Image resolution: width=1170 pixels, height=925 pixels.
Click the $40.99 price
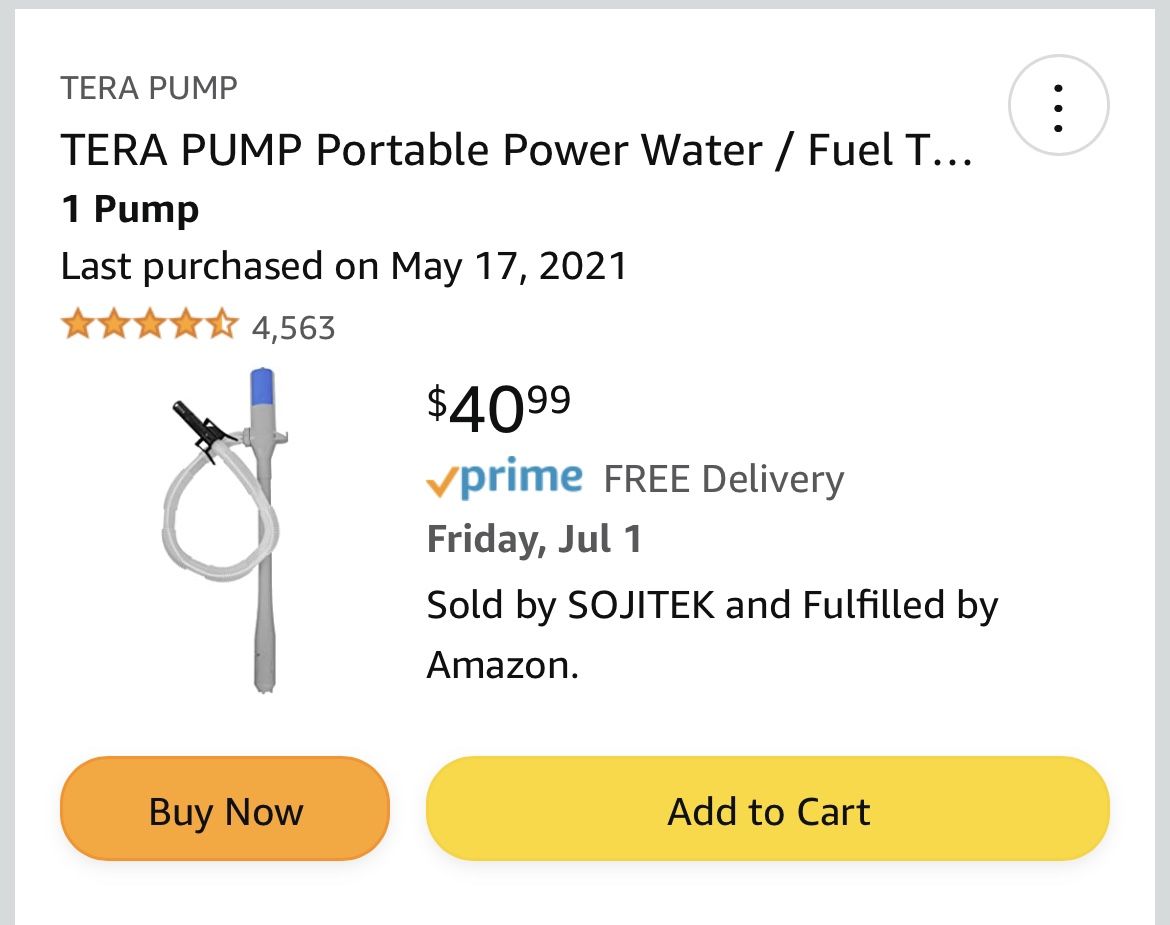pos(499,408)
